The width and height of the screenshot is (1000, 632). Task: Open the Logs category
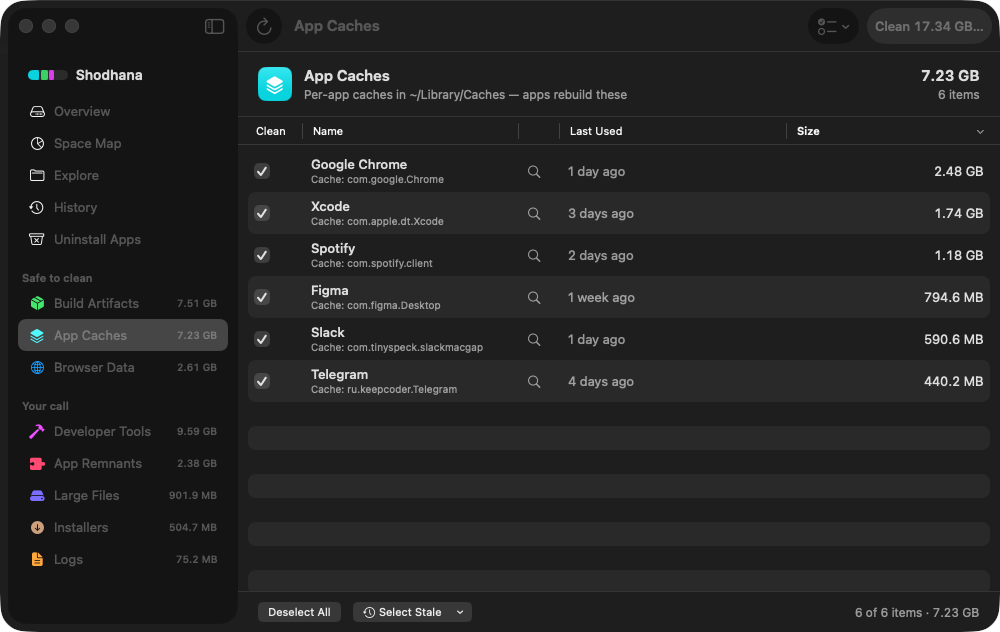tap(122, 559)
